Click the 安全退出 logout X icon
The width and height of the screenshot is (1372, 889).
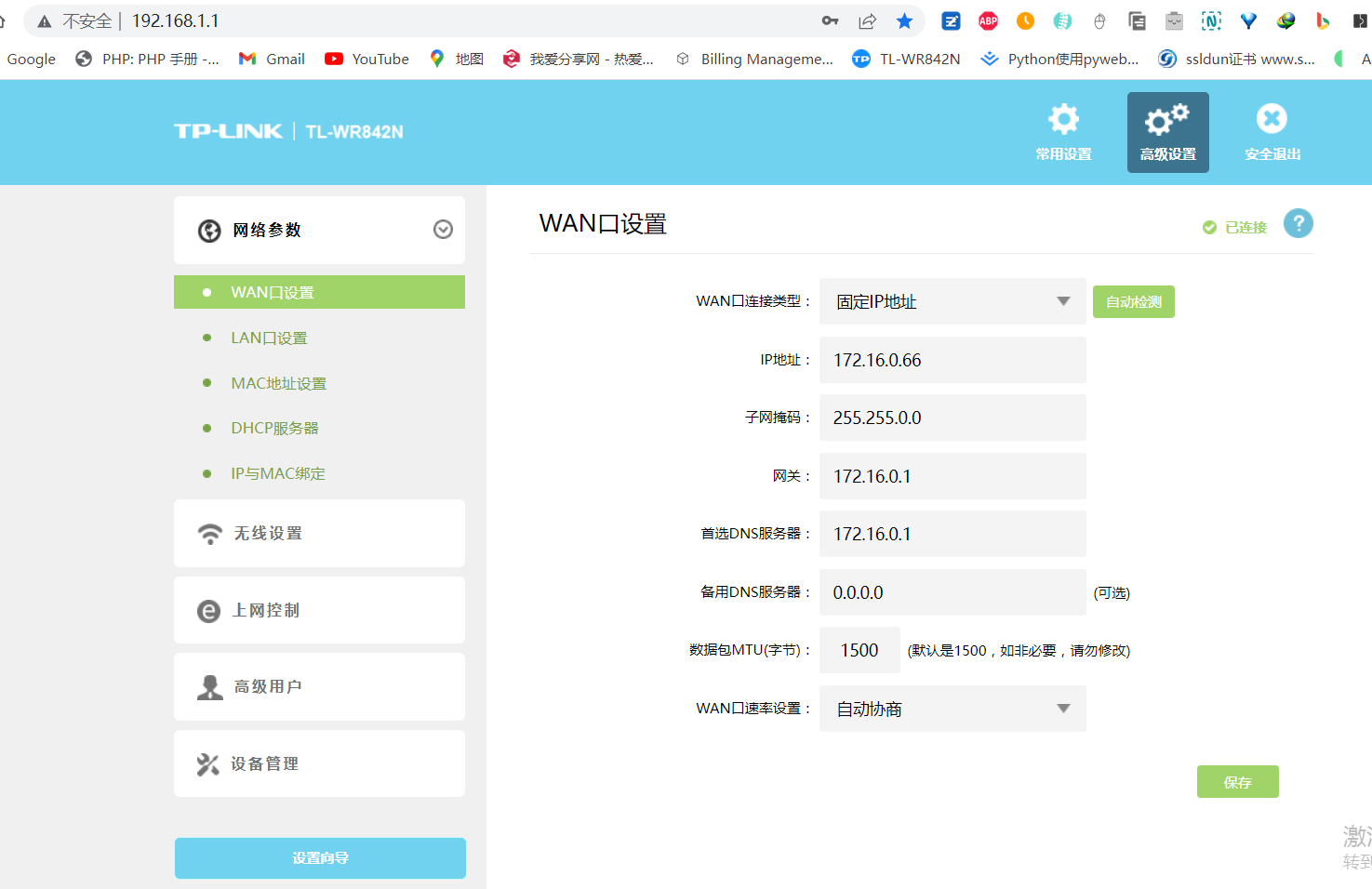pyautogui.click(x=1272, y=118)
